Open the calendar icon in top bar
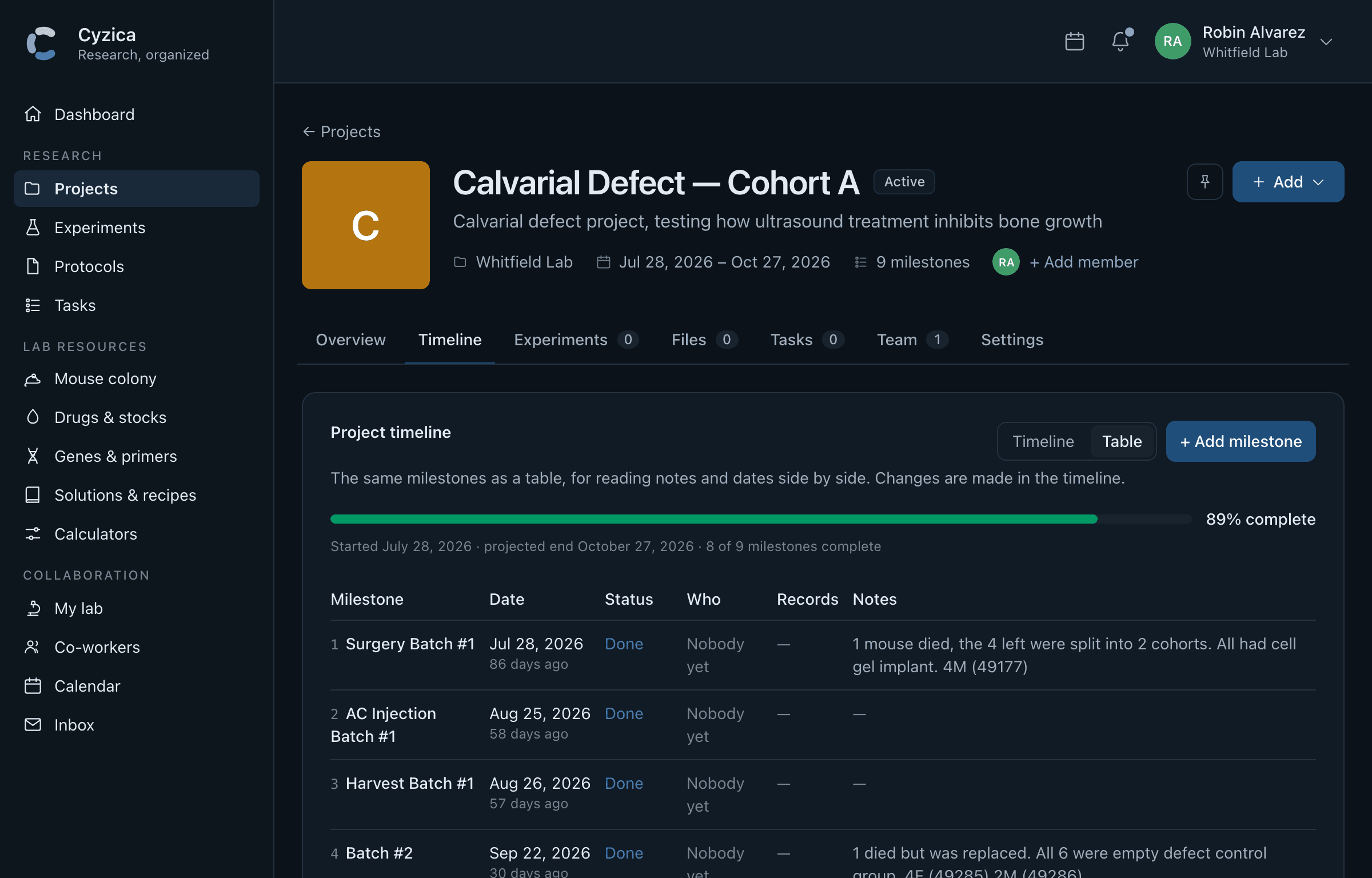Screen dimensions: 1372x878 [x=1075, y=41]
